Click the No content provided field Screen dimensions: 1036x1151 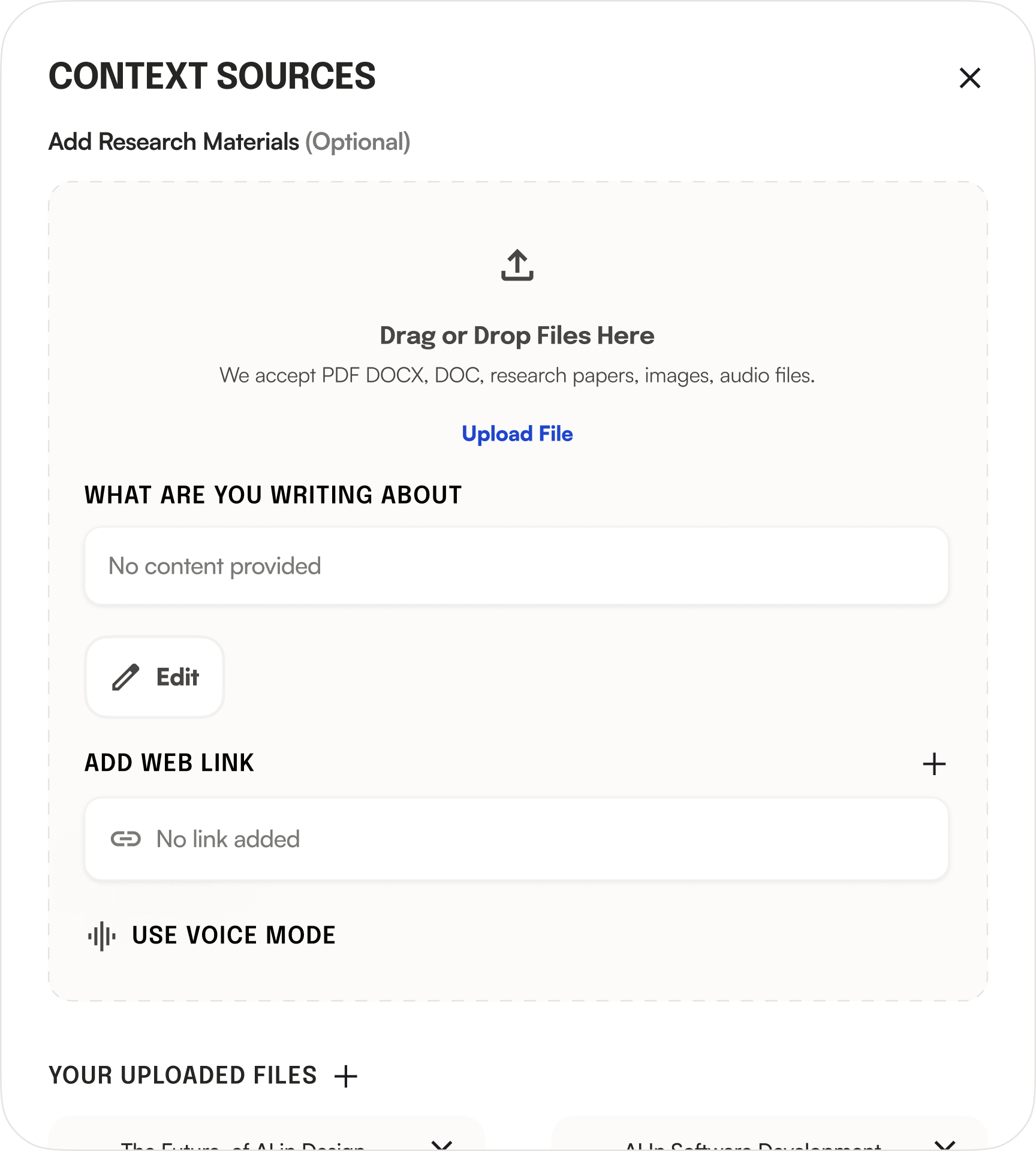pyautogui.click(x=517, y=565)
